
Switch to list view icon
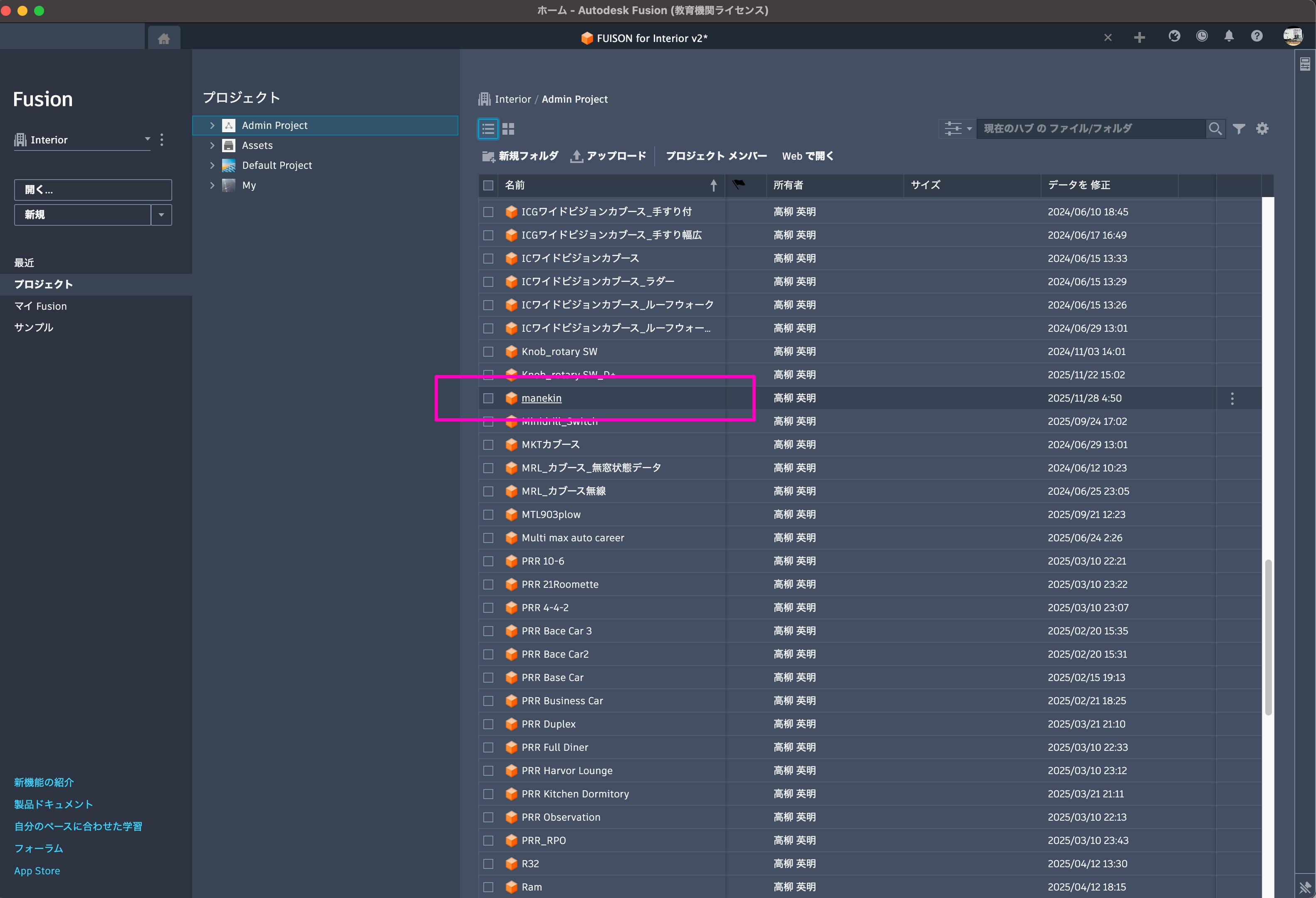point(488,129)
